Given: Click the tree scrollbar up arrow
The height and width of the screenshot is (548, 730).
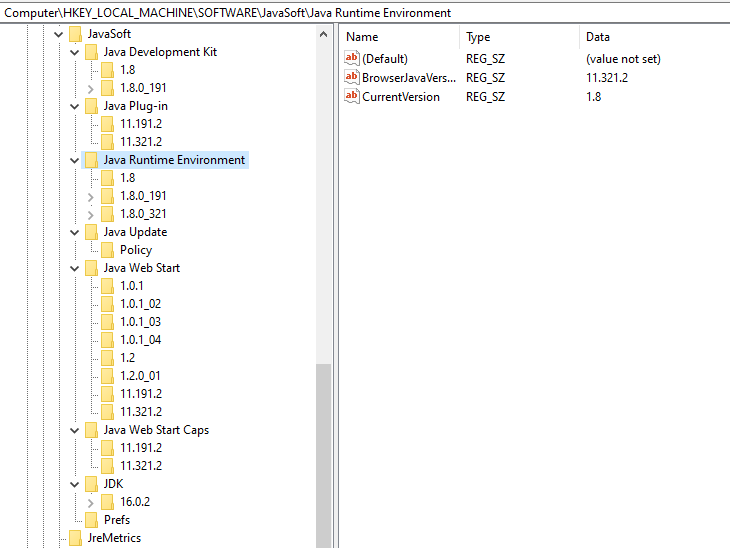Looking at the screenshot, I should [324, 34].
